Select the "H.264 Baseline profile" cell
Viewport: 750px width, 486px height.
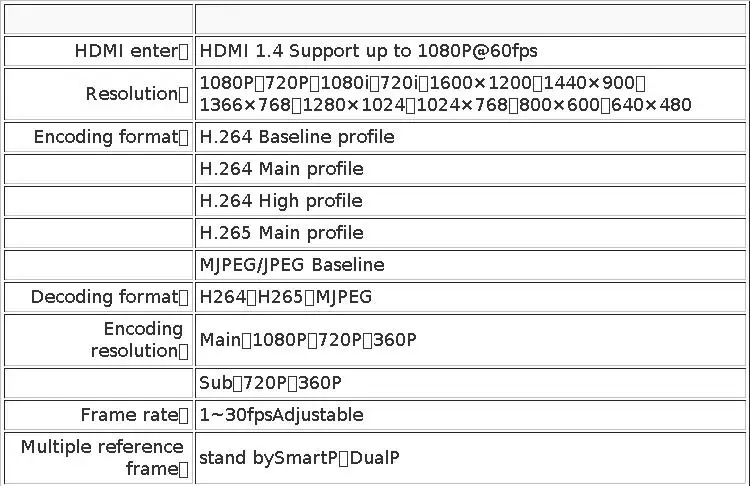click(x=297, y=137)
